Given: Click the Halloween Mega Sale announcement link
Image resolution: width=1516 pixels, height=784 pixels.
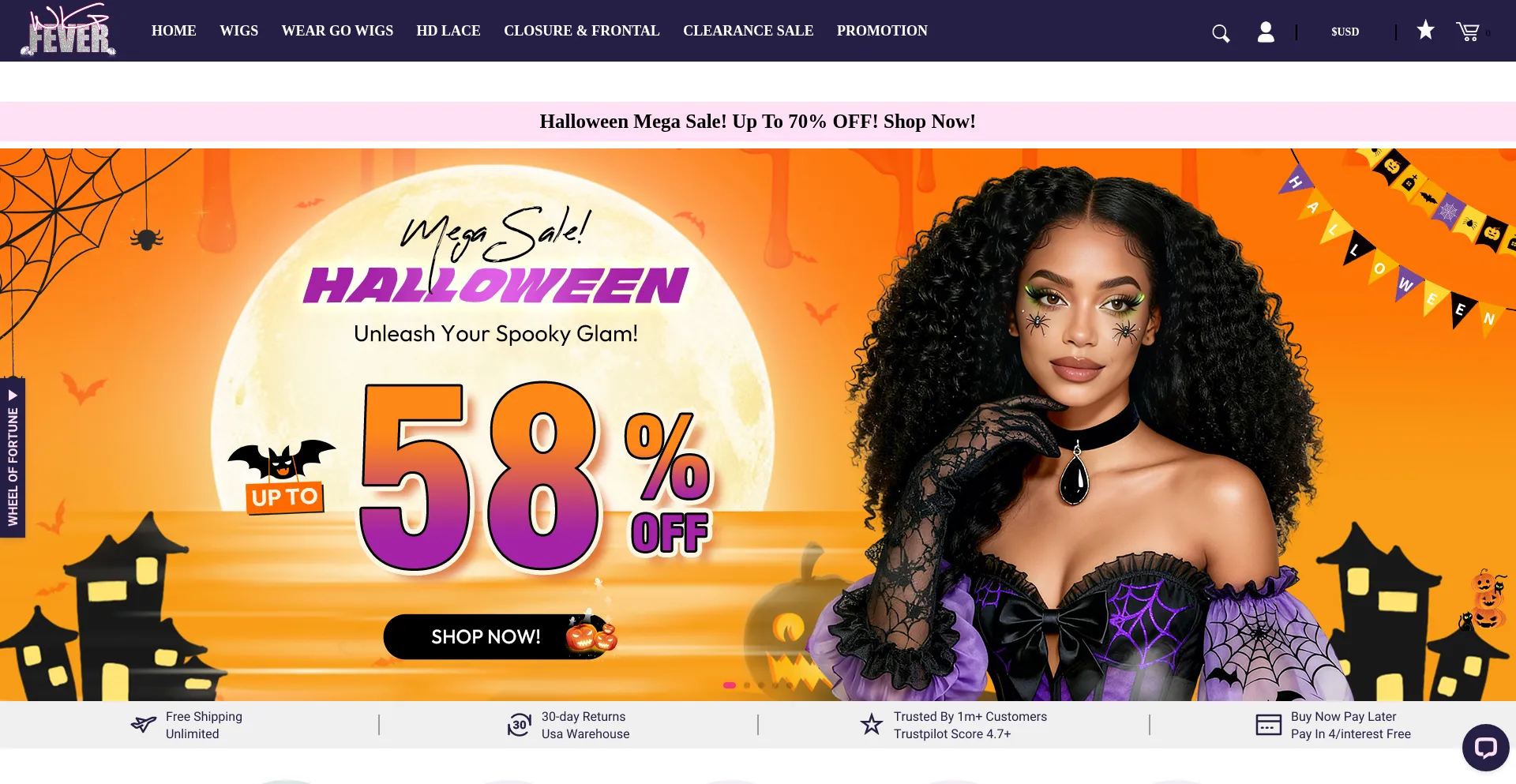Looking at the screenshot, I should [758, 122].
